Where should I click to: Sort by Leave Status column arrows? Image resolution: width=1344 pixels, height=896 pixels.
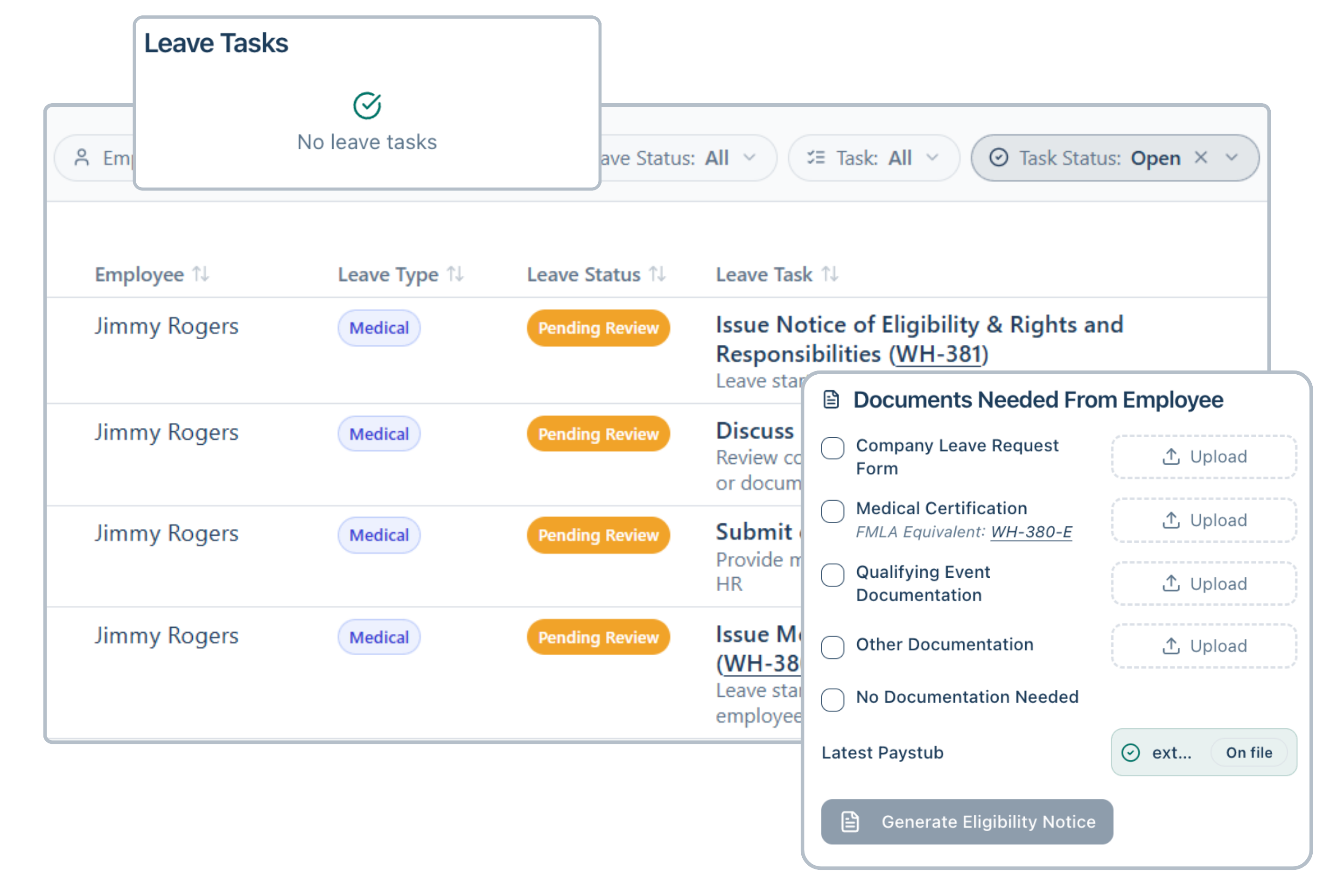coord(657,274)
